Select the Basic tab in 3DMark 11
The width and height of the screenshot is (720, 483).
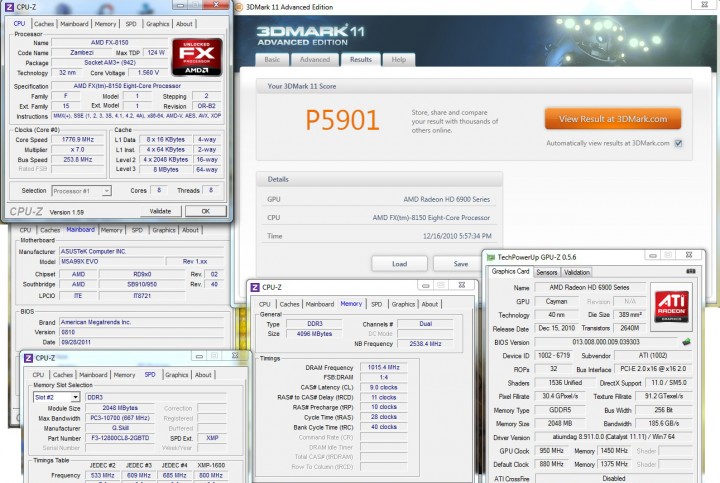click(272, 60)
